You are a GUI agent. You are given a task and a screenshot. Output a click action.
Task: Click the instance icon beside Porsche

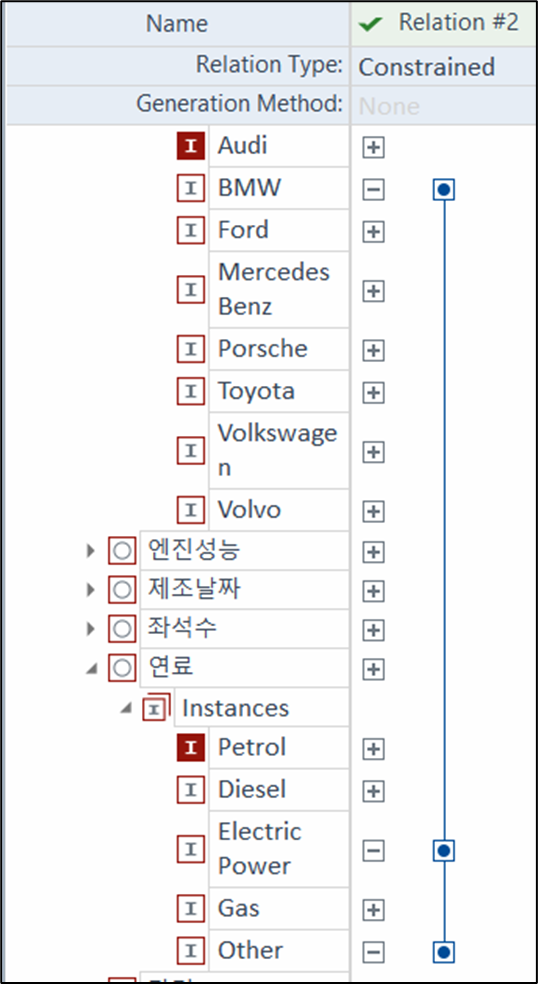click(x=191, y=349)
